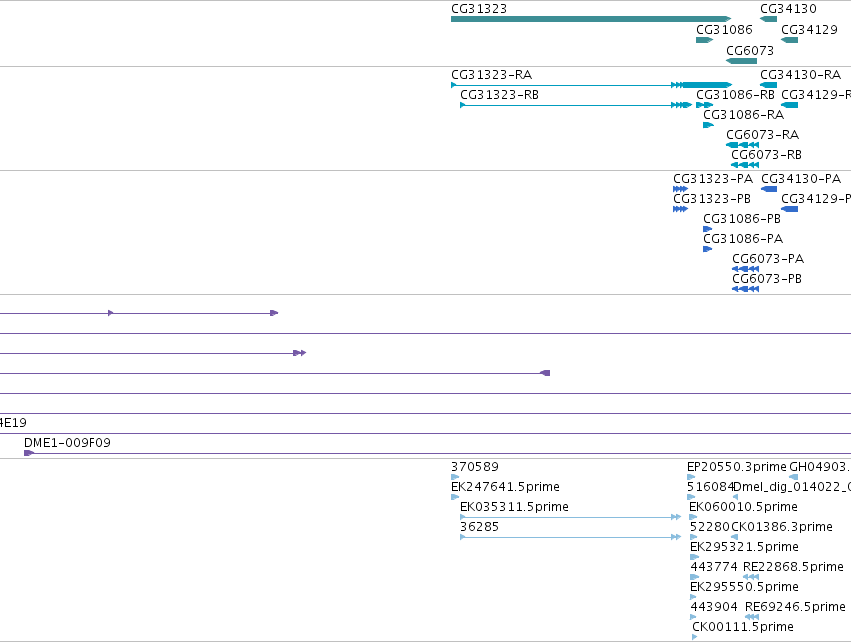Viewport: 851px width, 642px height.
Task: Select protein CG6073-PB label
Action: [767, 279]
